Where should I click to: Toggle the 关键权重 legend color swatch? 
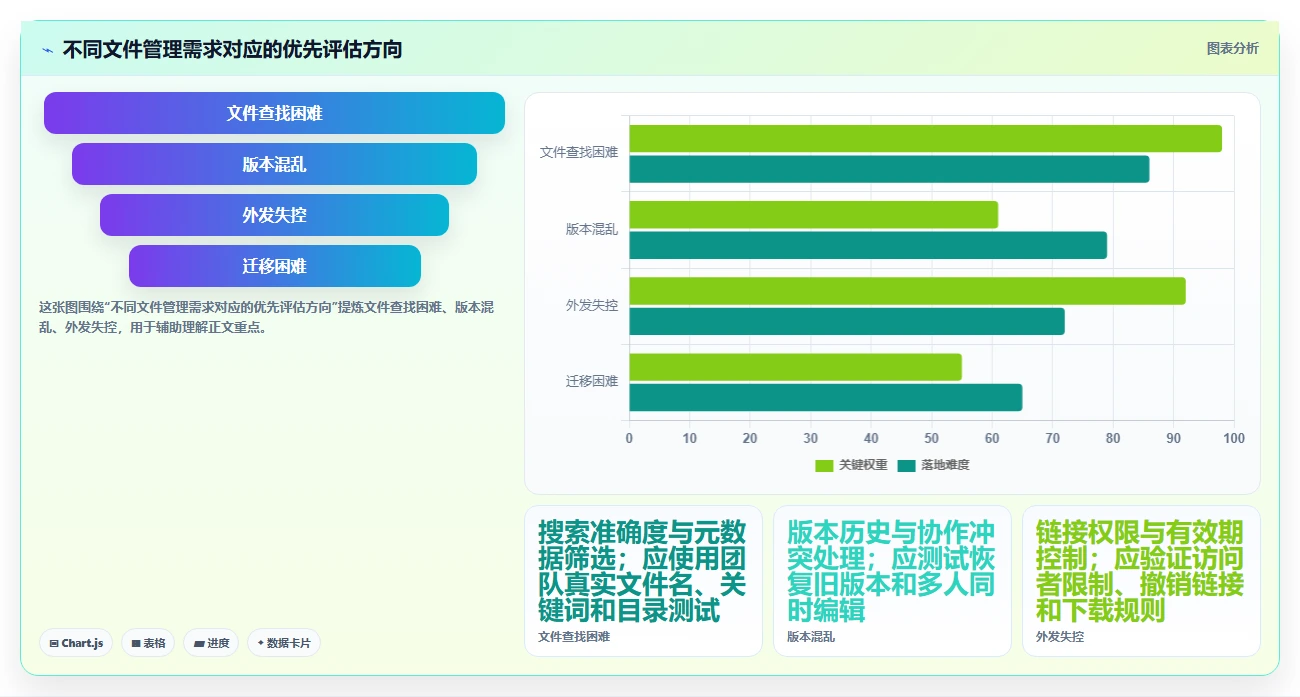[x=824, y=465]
